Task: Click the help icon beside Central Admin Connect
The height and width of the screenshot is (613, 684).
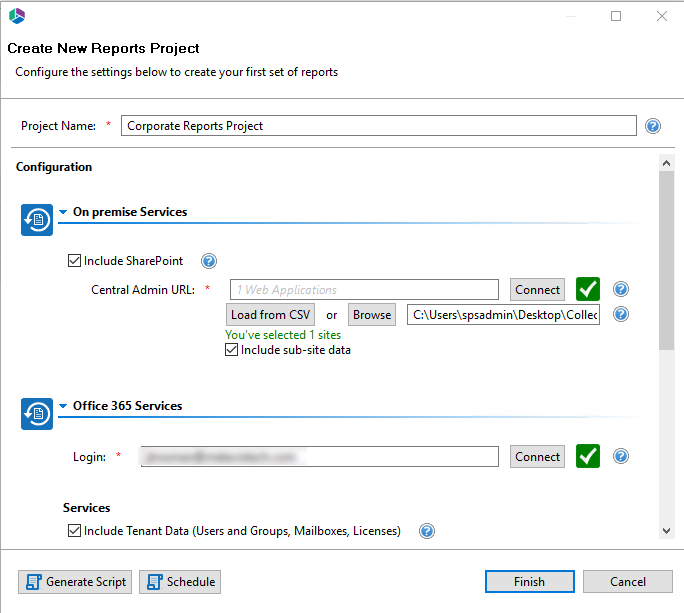Action: [621, 290]
